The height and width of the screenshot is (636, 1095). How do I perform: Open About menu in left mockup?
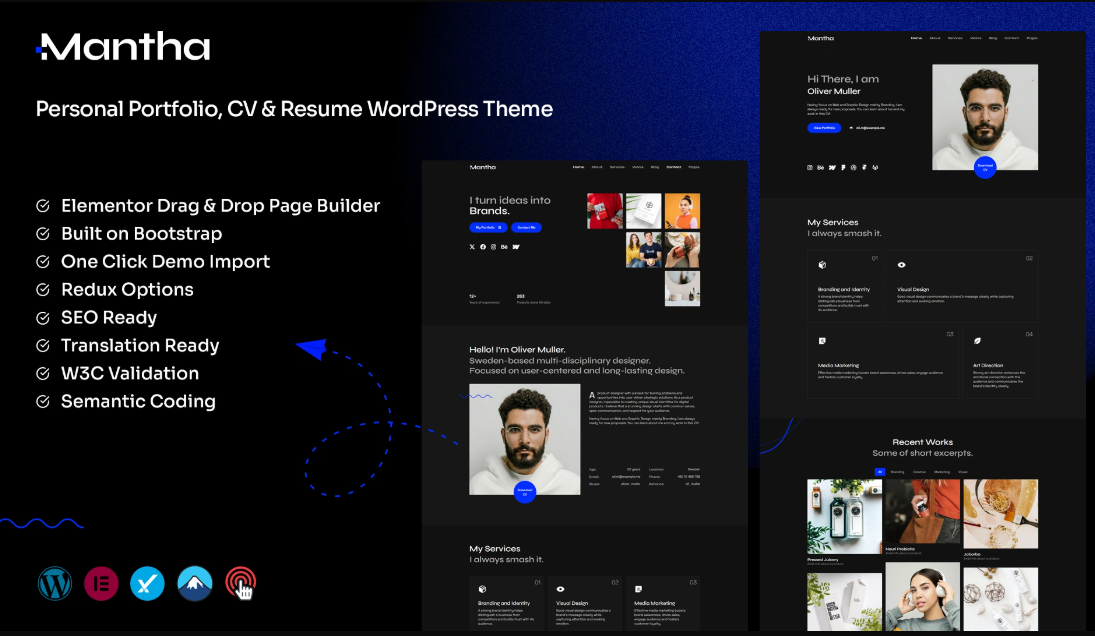(597, 167)
